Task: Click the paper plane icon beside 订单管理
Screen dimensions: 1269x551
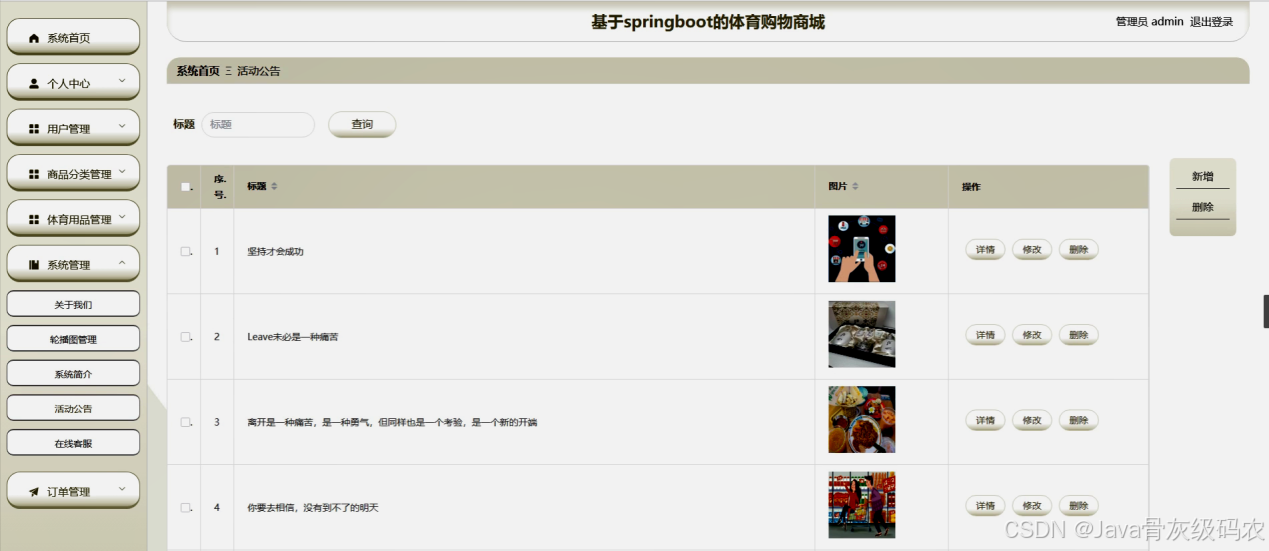Action: pos(34,492)
